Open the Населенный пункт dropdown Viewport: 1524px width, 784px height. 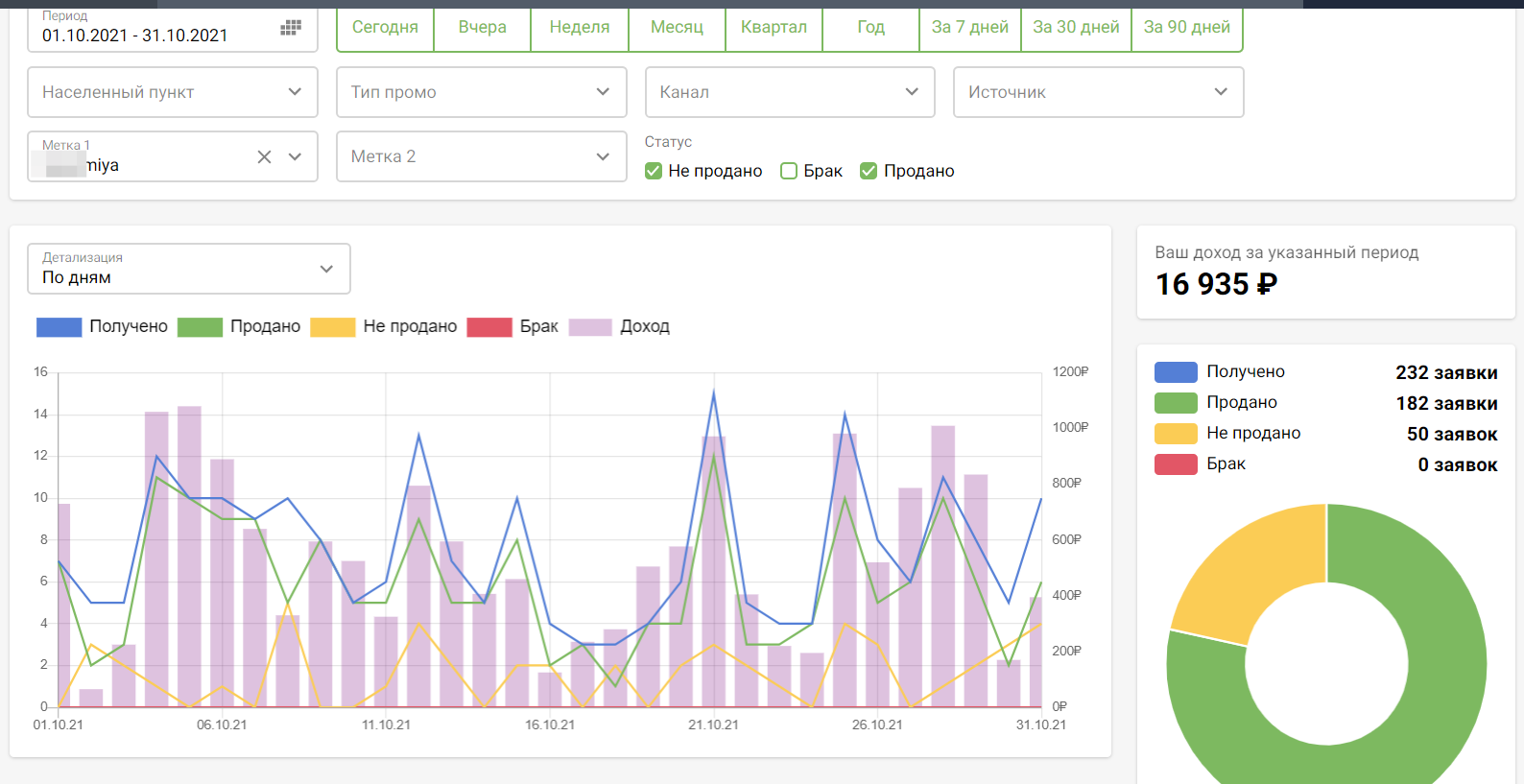click(173, 92)
